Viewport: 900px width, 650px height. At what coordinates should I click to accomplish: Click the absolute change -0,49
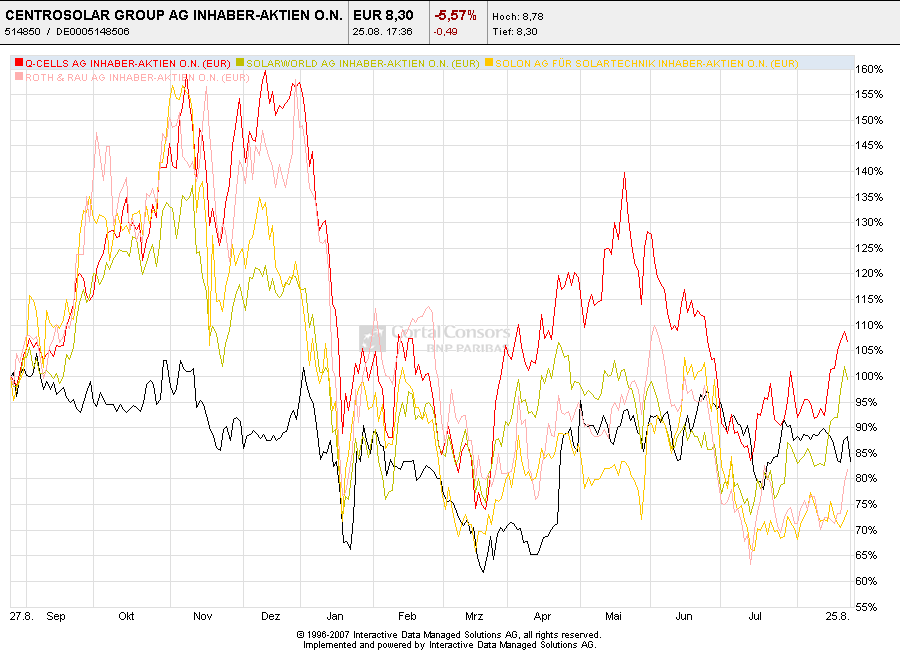tap(445, 32)
